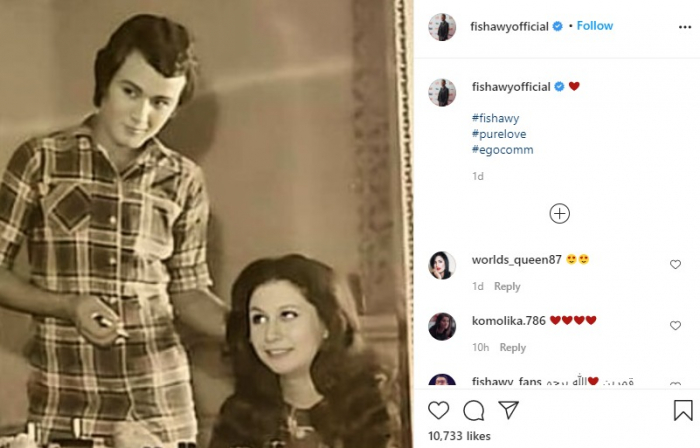The width and height of the screenshot is (700, 448).
Task: Like worlds_queen87's comment
Action: 676,265
